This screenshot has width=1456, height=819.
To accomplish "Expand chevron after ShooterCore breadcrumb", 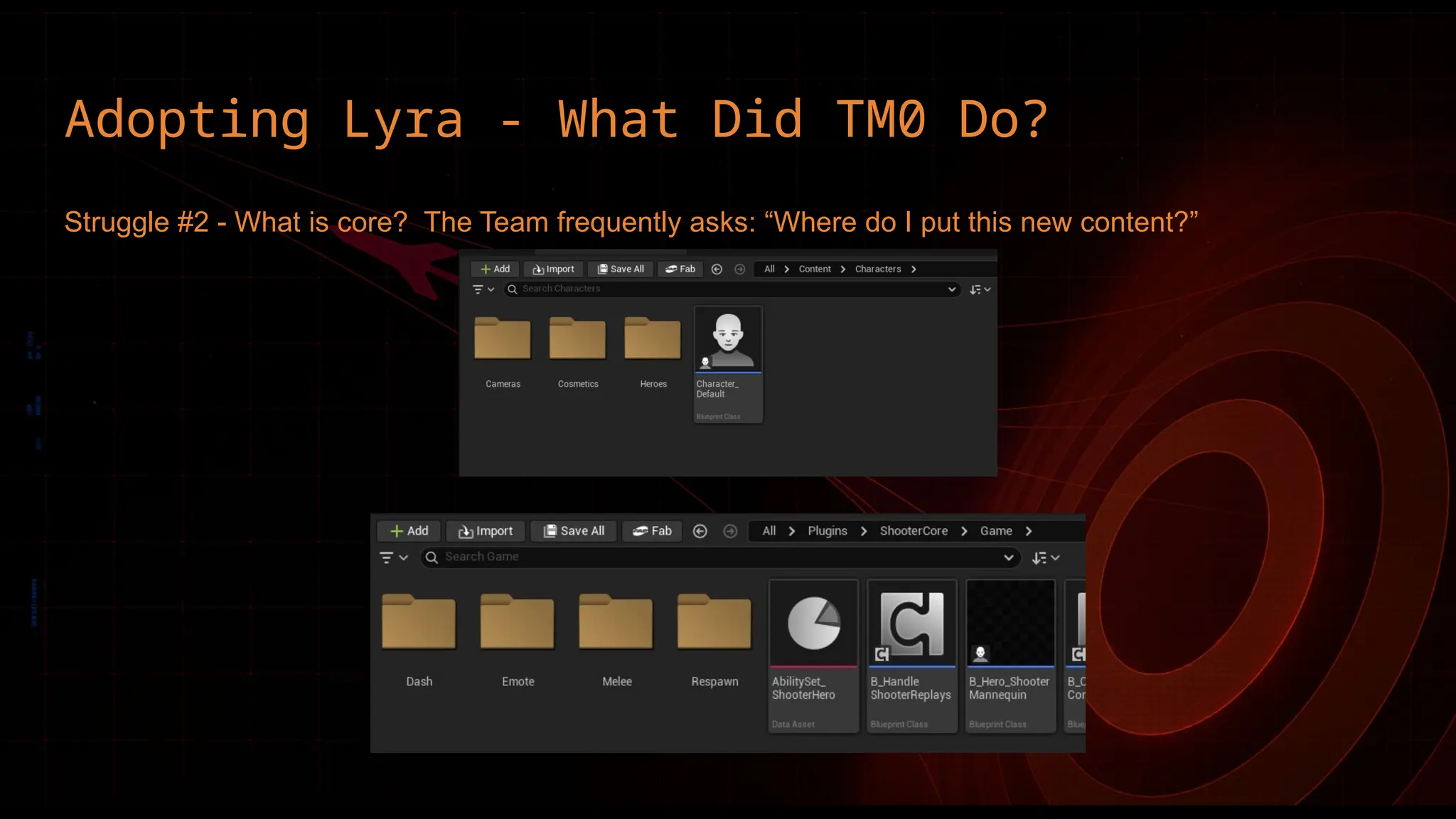I will pos(964,531).
